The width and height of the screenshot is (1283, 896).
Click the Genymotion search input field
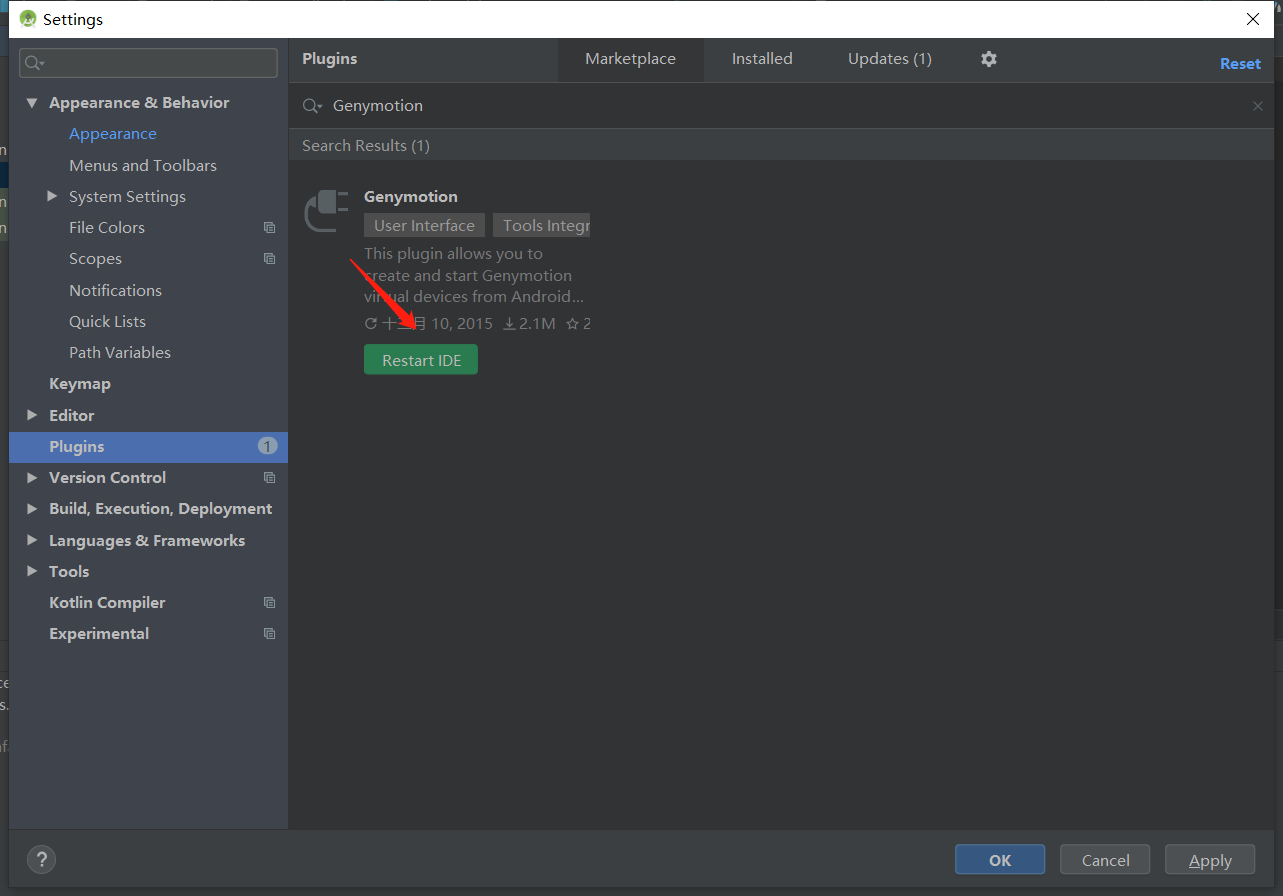600,105
